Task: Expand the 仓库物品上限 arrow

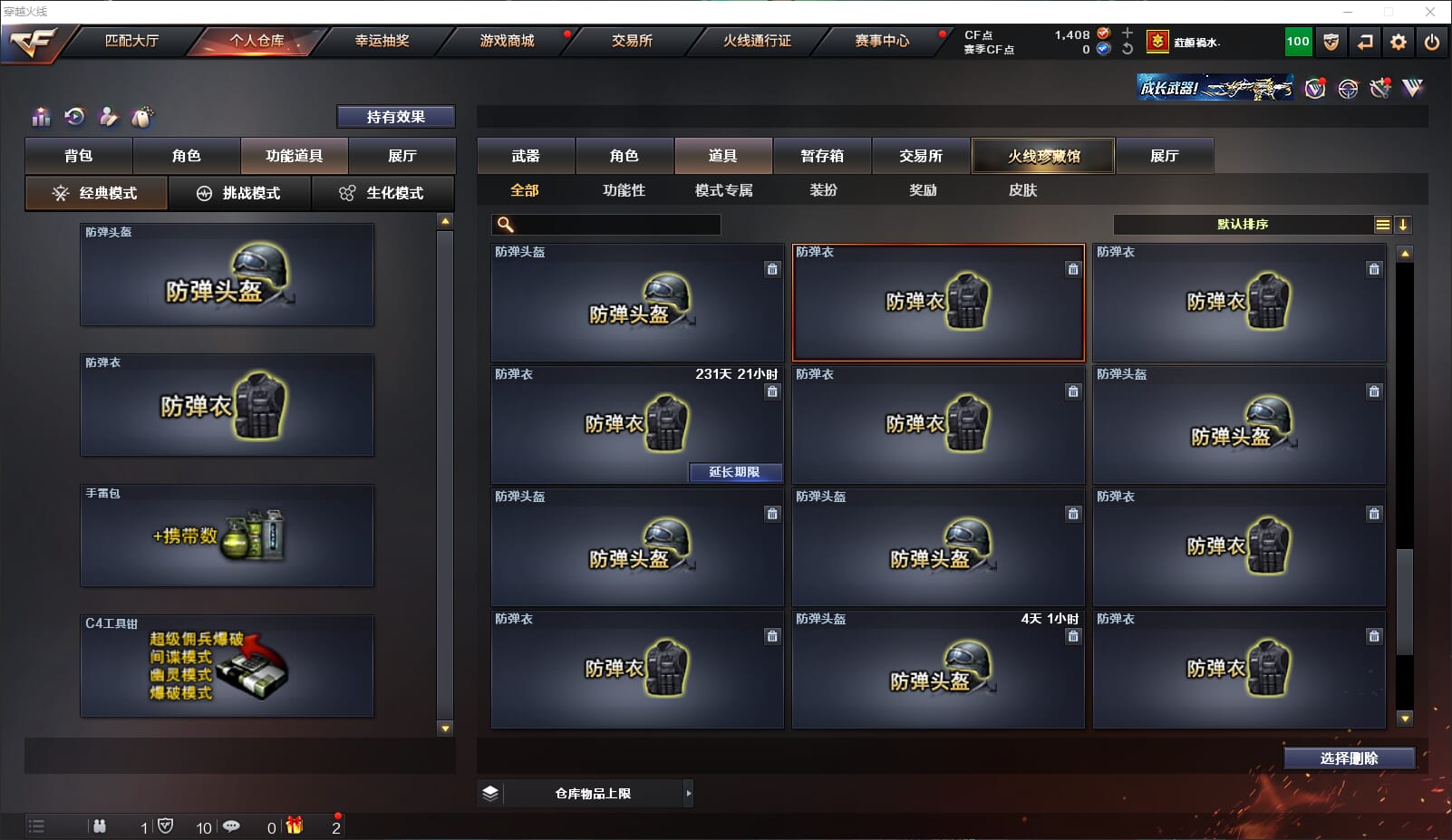Action: (688, 793)
